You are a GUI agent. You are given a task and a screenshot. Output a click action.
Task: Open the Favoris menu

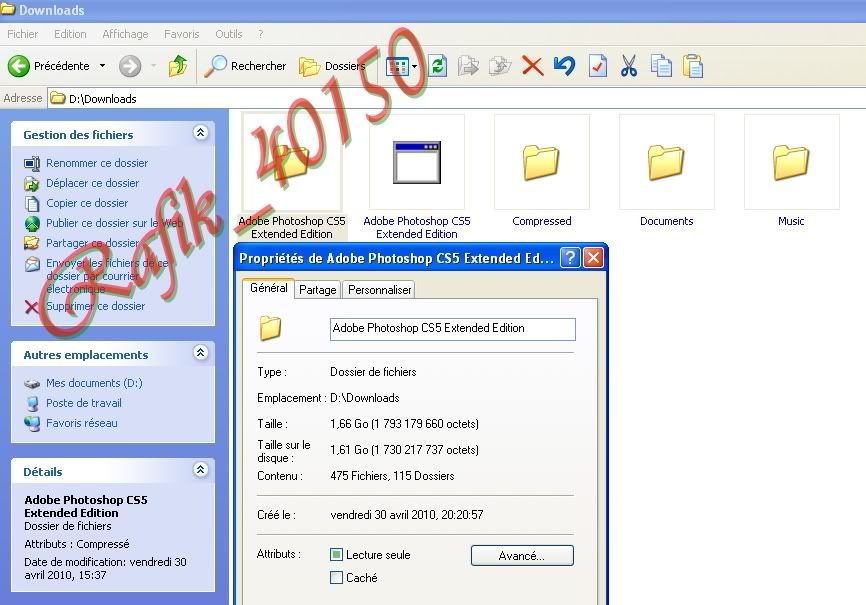coord(182,34)
